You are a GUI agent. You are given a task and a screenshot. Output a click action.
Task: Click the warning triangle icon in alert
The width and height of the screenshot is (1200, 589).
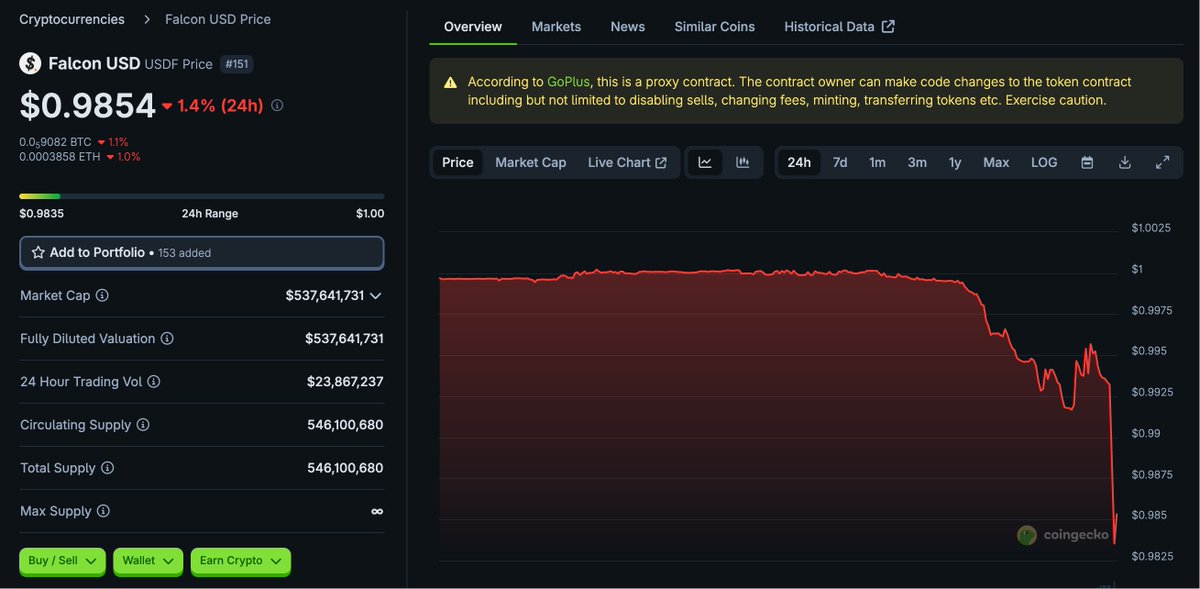coord(450,82)
